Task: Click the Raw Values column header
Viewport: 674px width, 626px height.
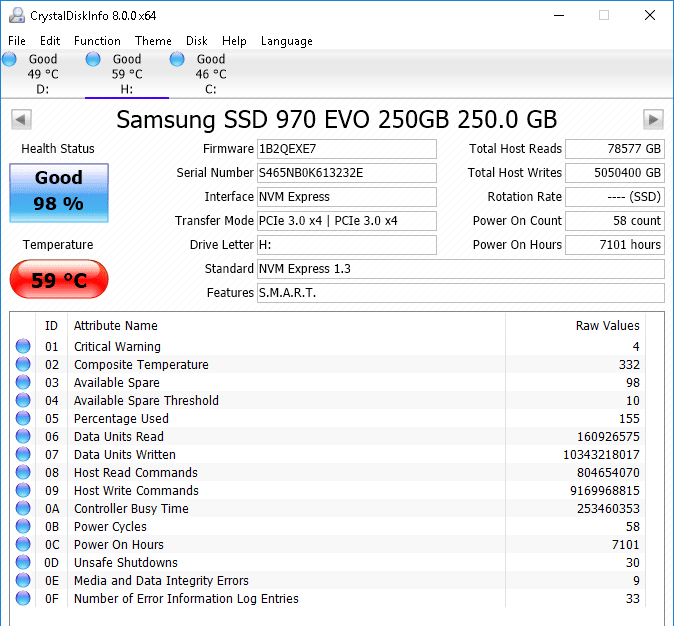Action: [x=575, y=325]
